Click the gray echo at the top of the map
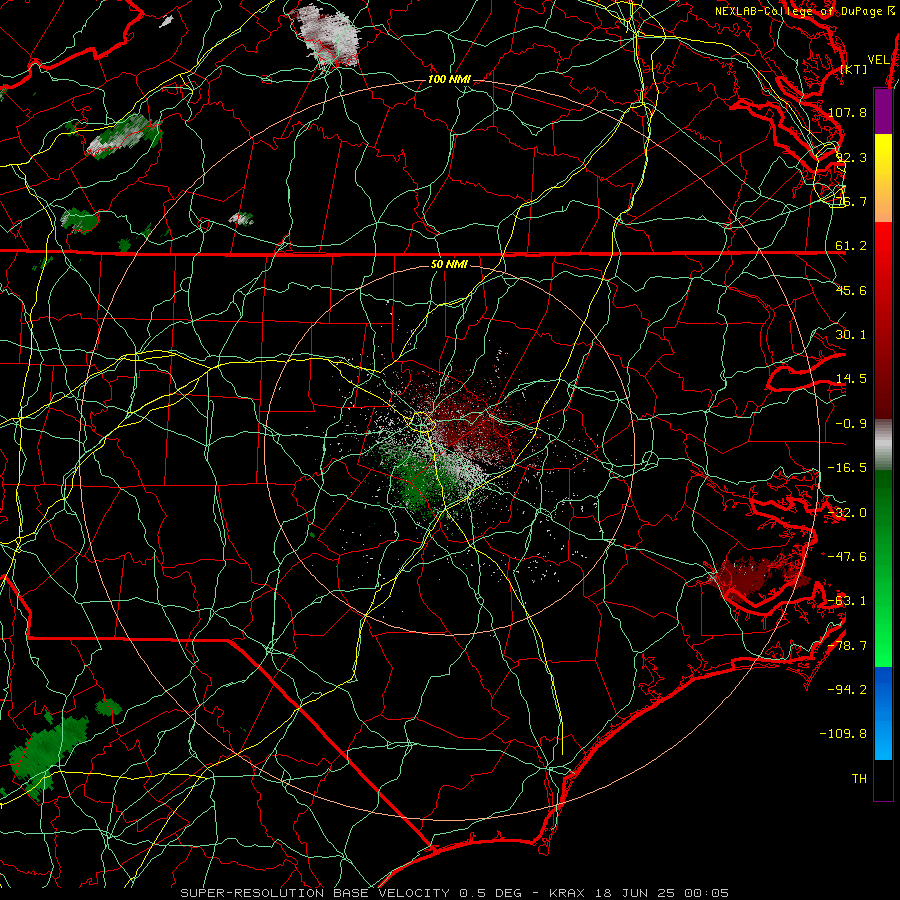This screenshot has width=900, height=900. [x=327, y=34]
